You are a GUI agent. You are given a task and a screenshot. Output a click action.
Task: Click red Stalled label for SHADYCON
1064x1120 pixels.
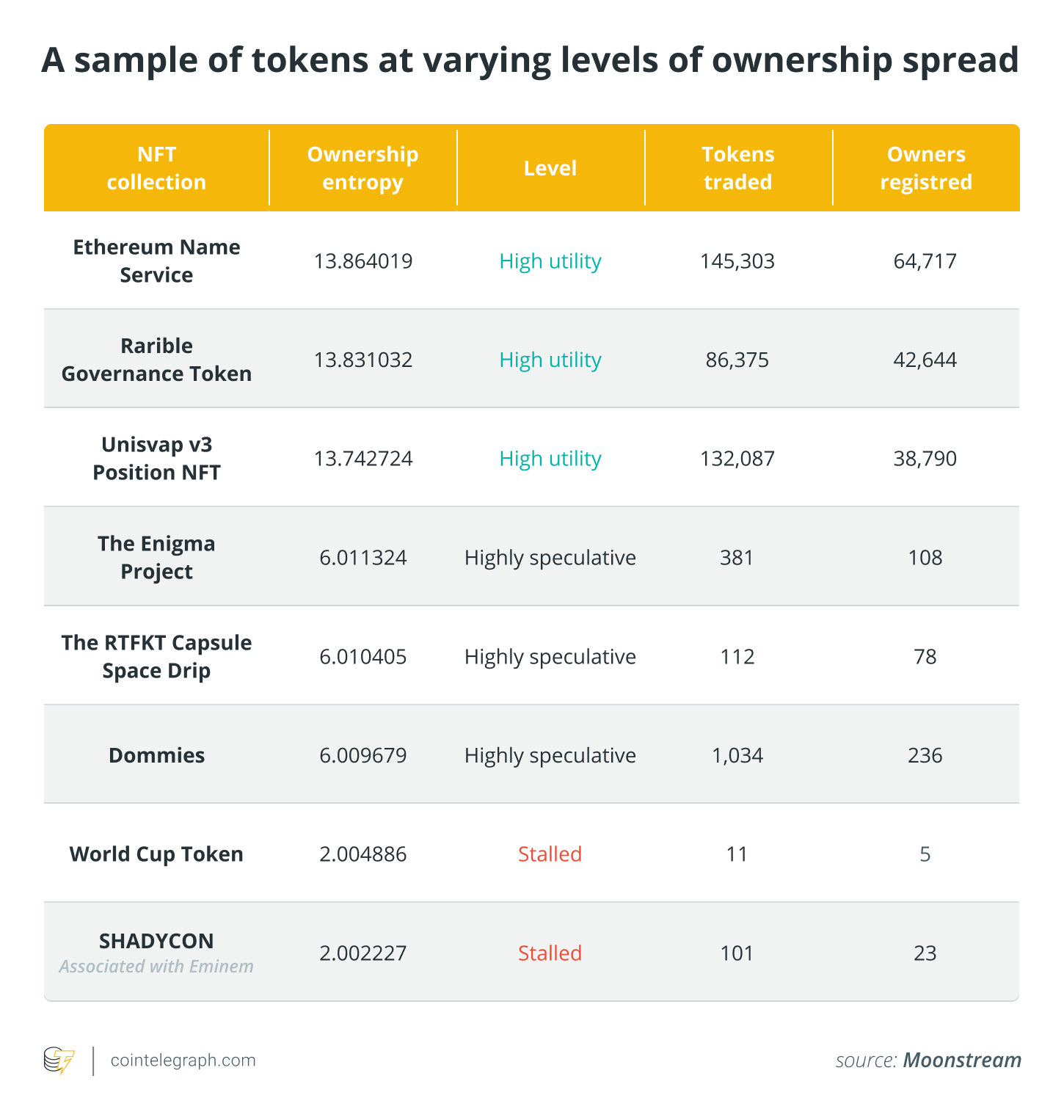pyautogui.click(x=550, y=953)
